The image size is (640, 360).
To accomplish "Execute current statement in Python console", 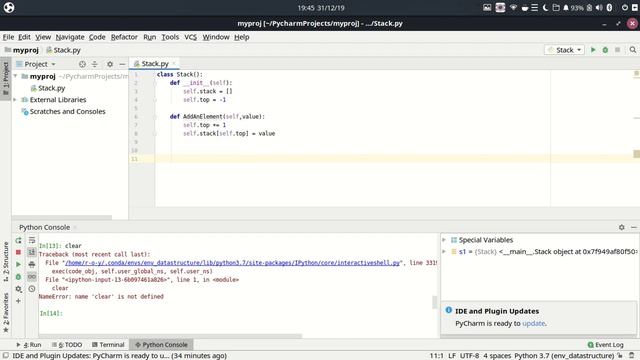I will pyautogui.click(x=18, y=264).
